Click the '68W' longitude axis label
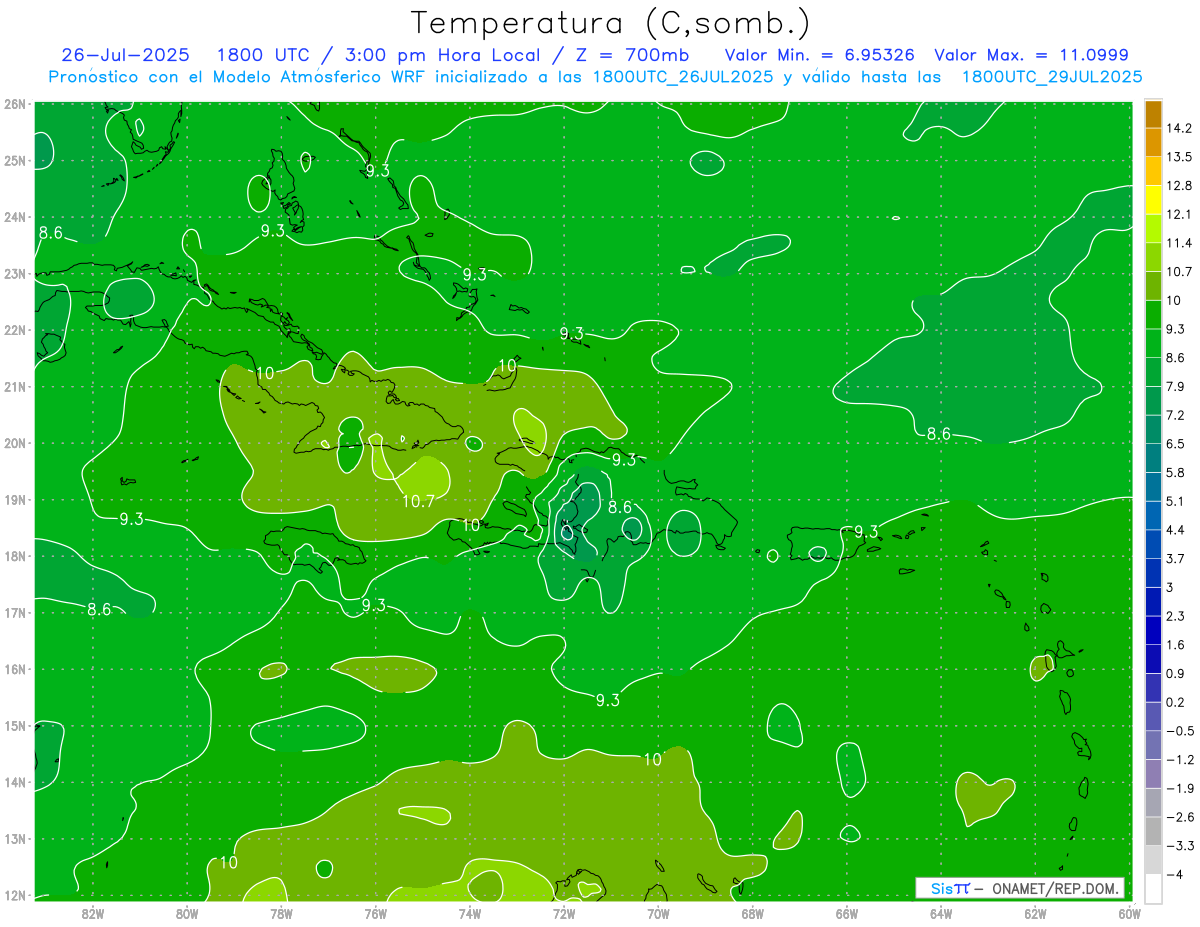Image resolution: width=1200 pixels, height=927 pixels. tap(753, 912)
